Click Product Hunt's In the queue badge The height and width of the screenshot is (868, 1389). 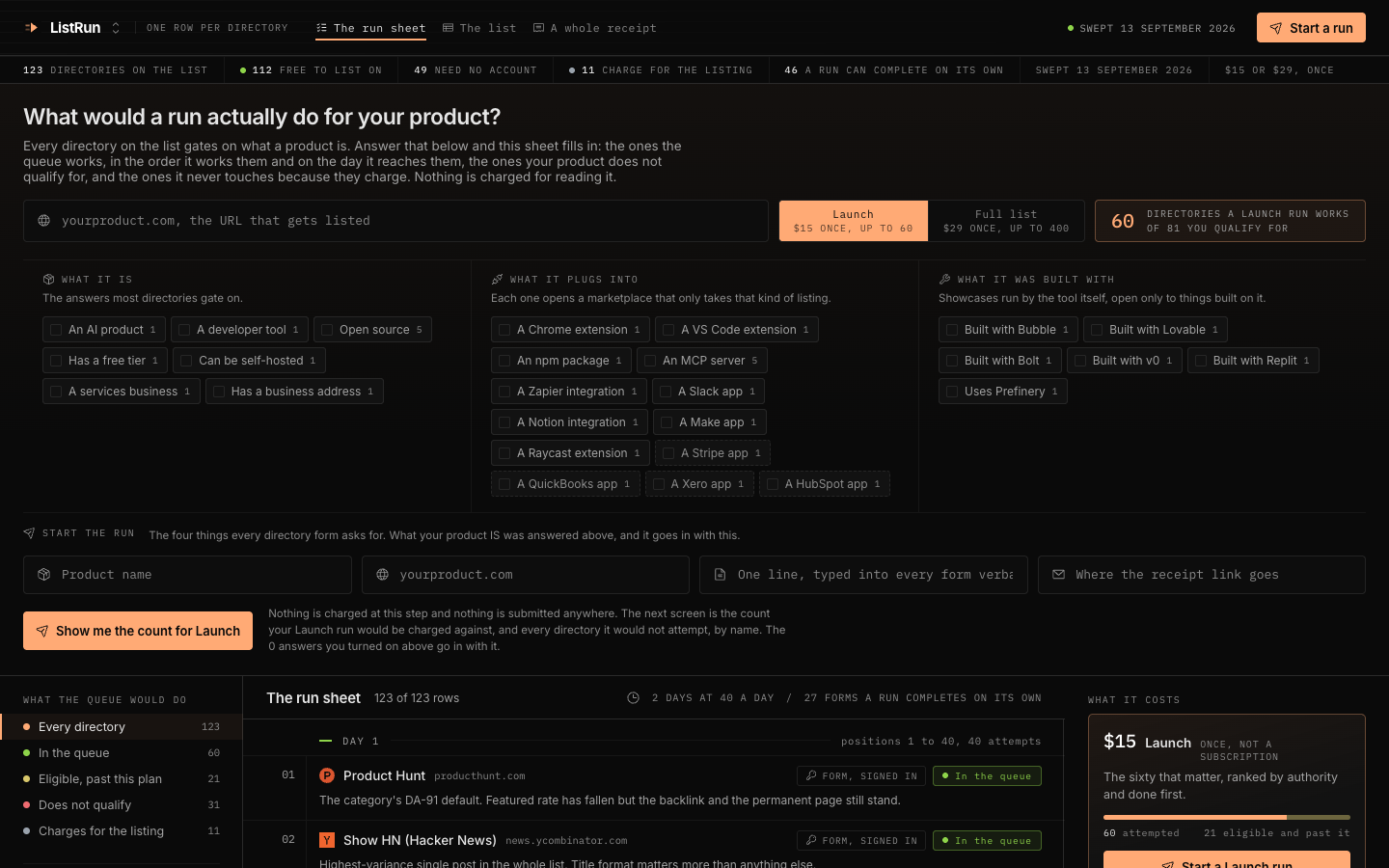pos(987,776)
